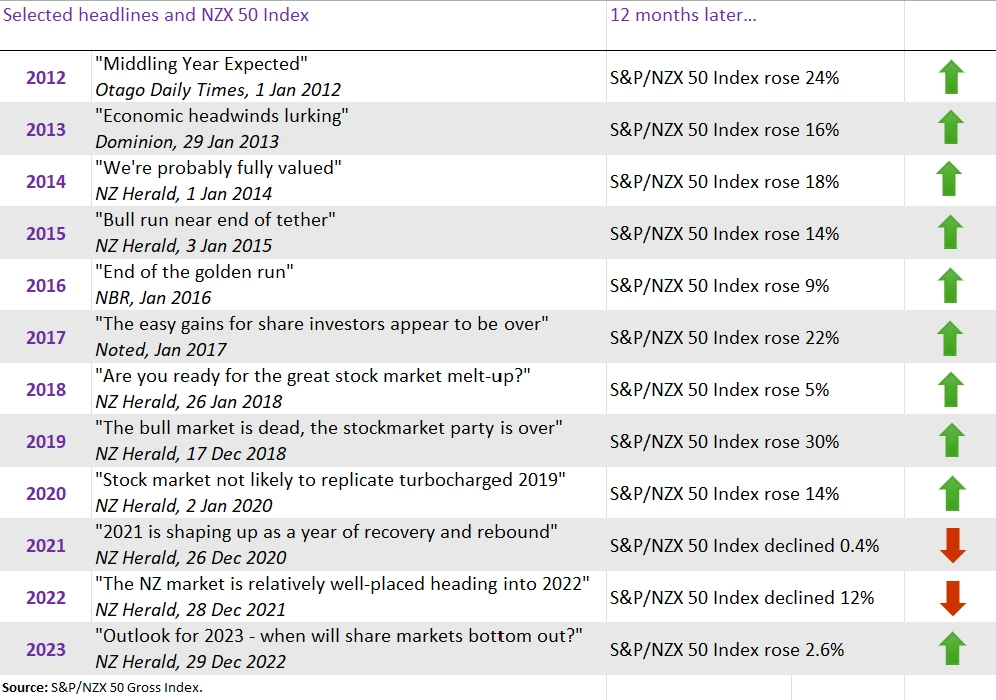Click the red down arrow for 2021
Viewport: 996px width, 700px height.
[x=952, y=545]
